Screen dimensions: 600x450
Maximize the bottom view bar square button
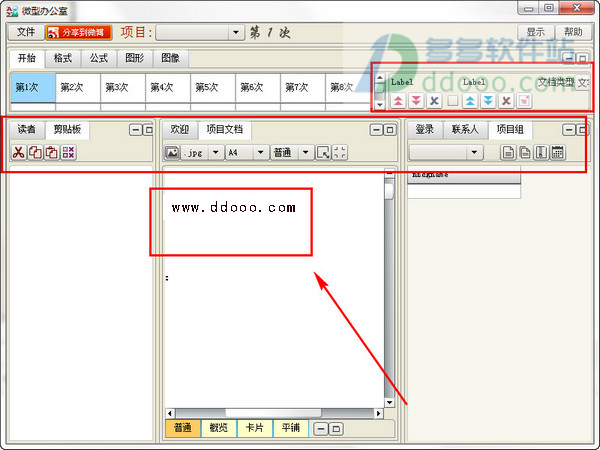[336, 429]
